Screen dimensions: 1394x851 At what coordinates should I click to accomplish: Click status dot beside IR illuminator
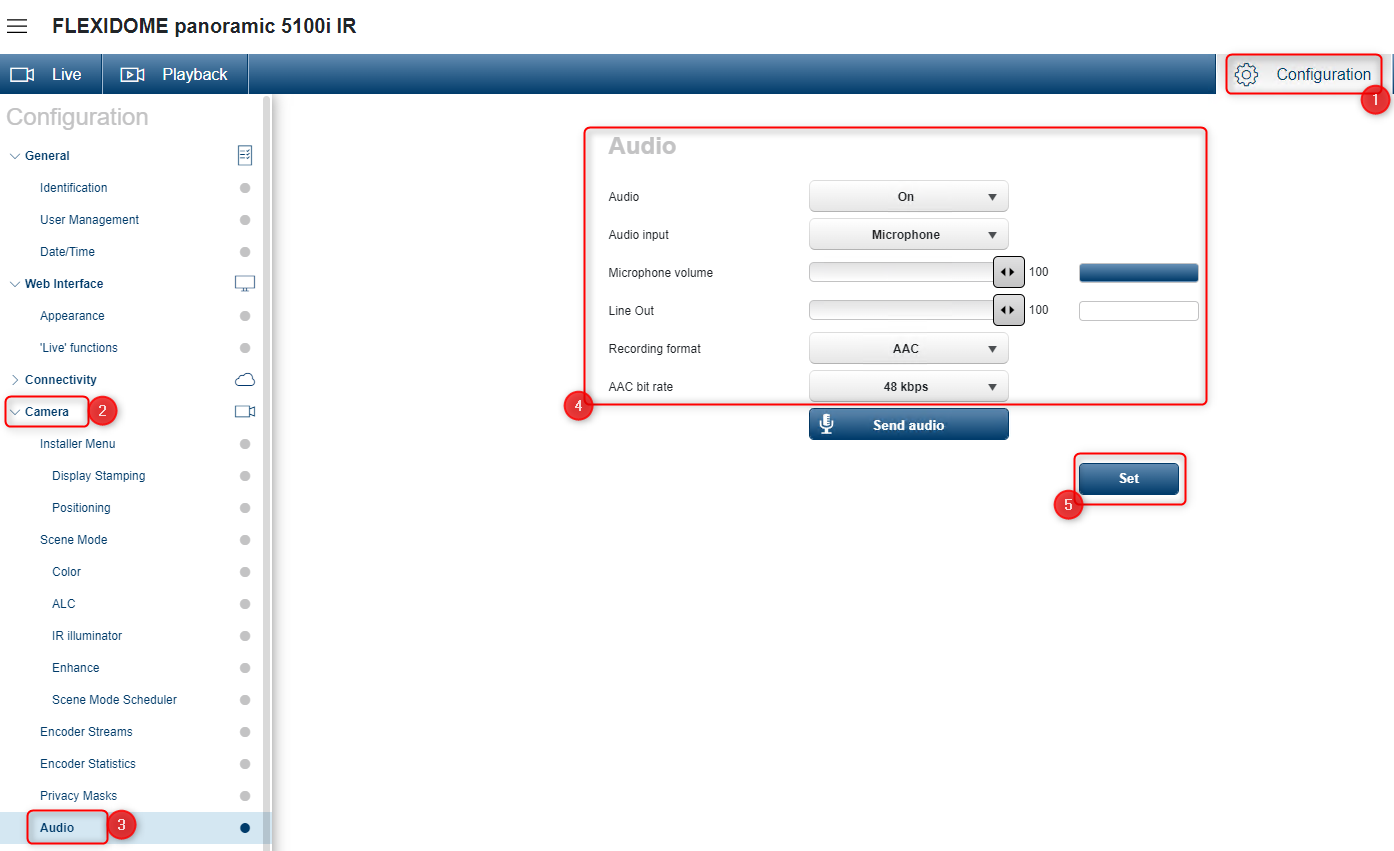point(245,635)
